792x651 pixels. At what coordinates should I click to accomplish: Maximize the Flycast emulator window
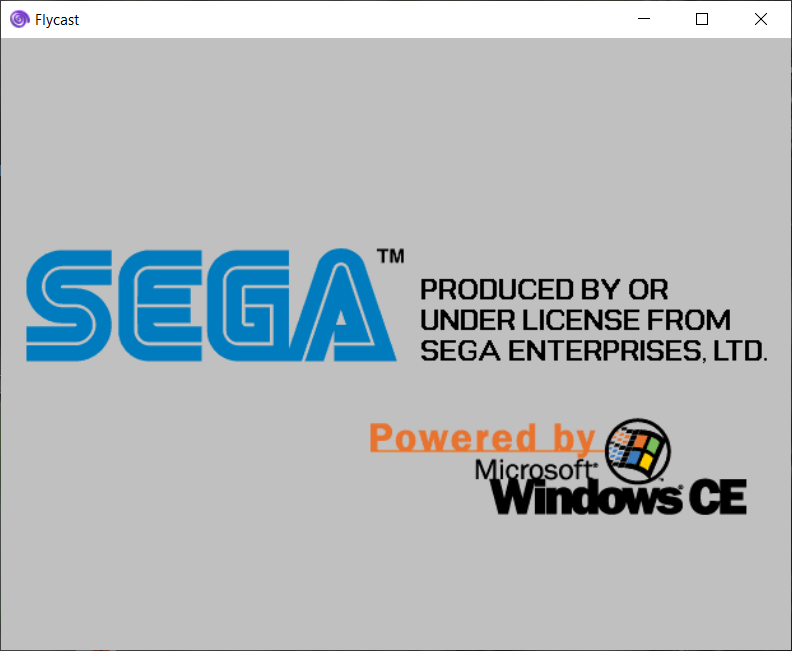702,19
